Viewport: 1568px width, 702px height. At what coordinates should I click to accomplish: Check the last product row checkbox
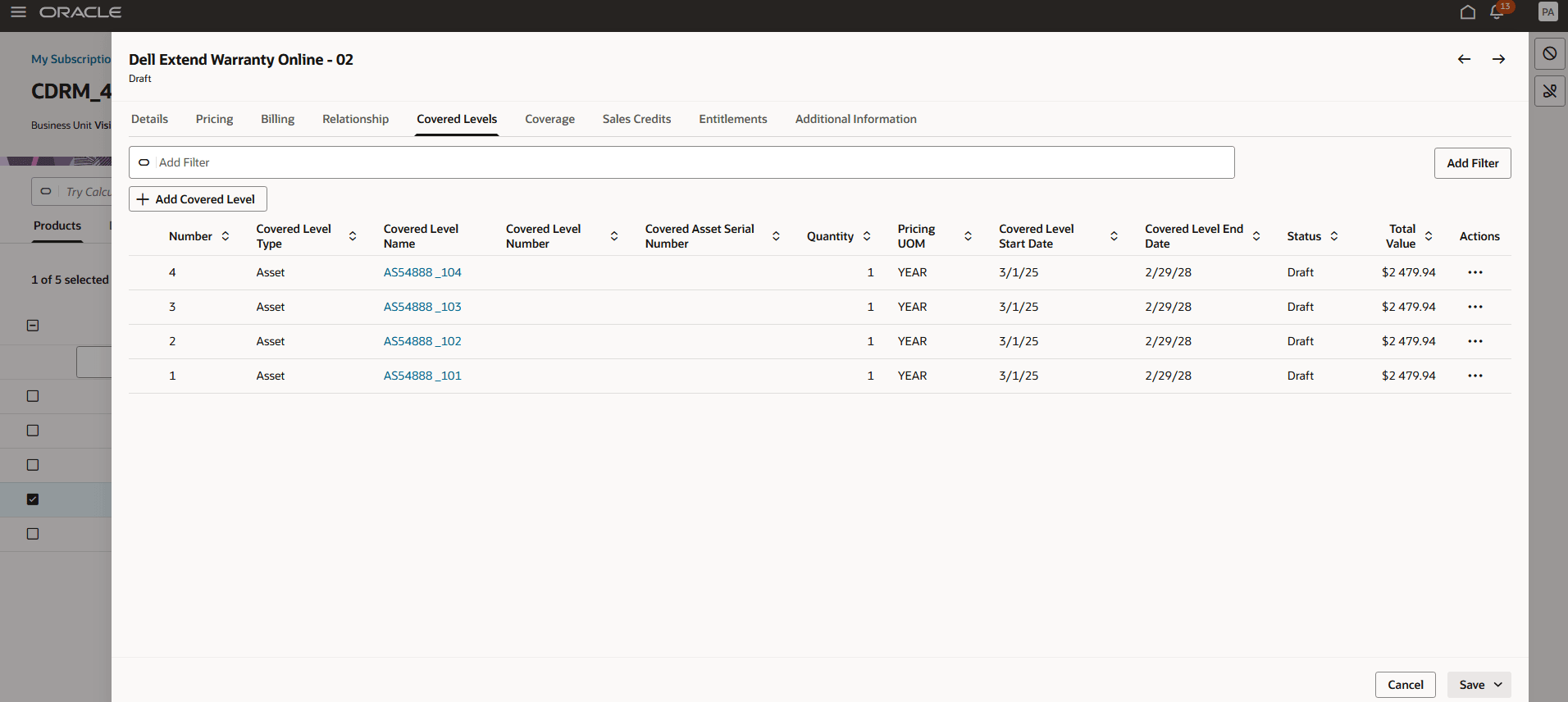[x=33, y=534]
